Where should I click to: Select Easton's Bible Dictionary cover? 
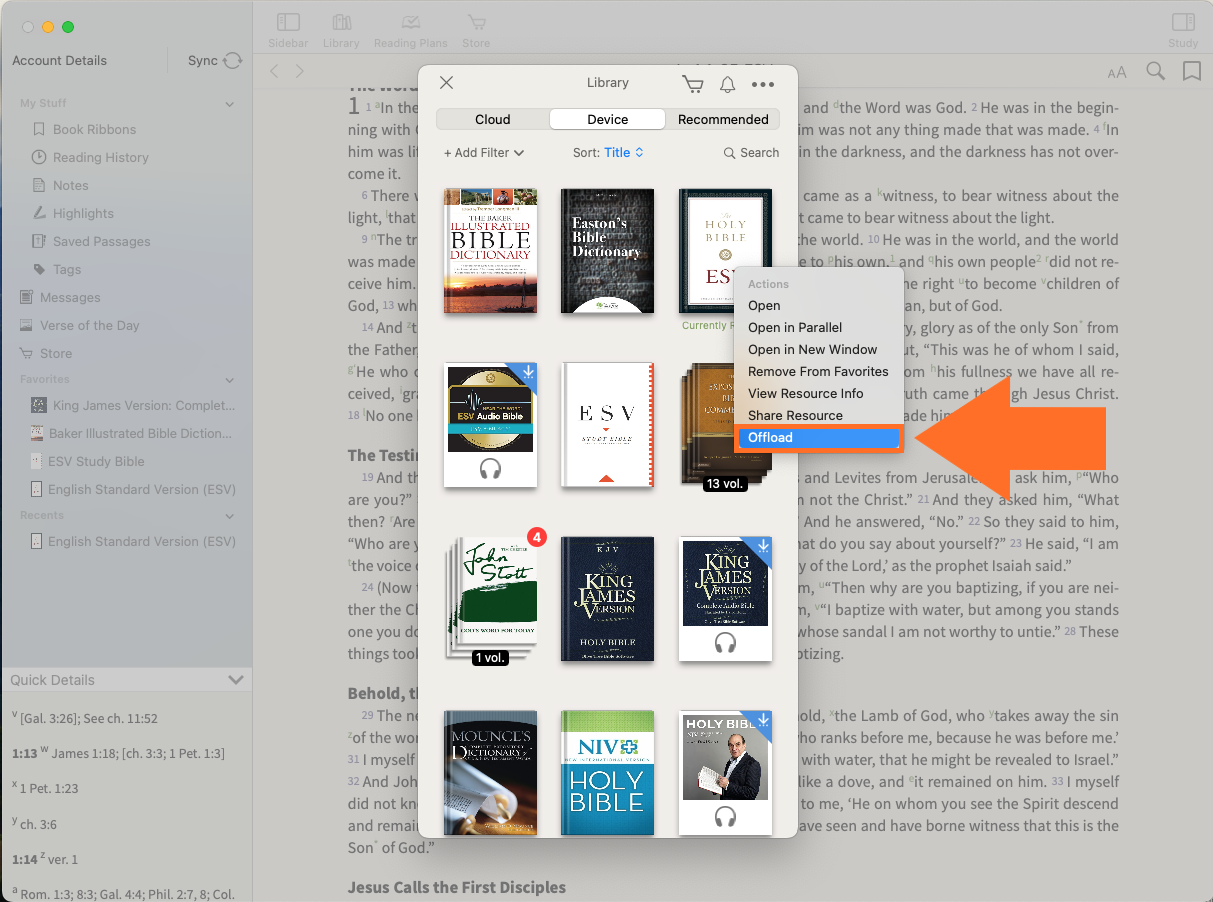click(607, 251)
